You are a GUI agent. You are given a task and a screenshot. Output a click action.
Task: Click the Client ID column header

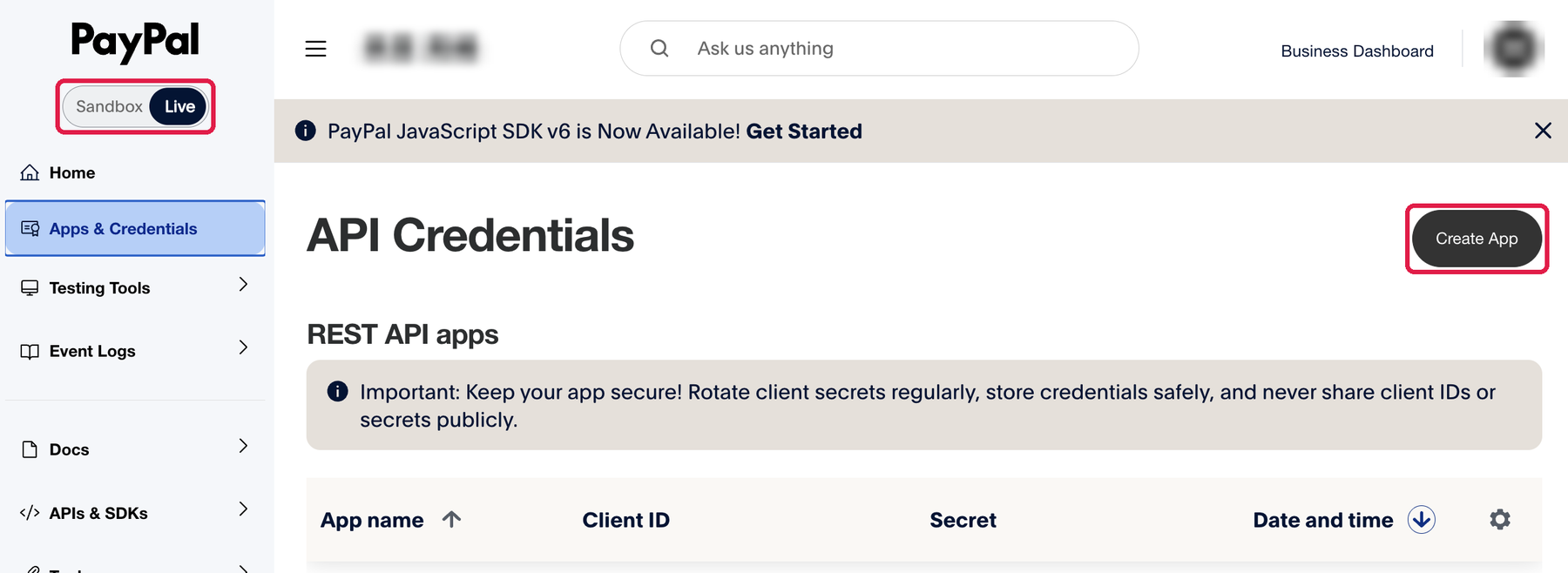click(x=625, y=520)
